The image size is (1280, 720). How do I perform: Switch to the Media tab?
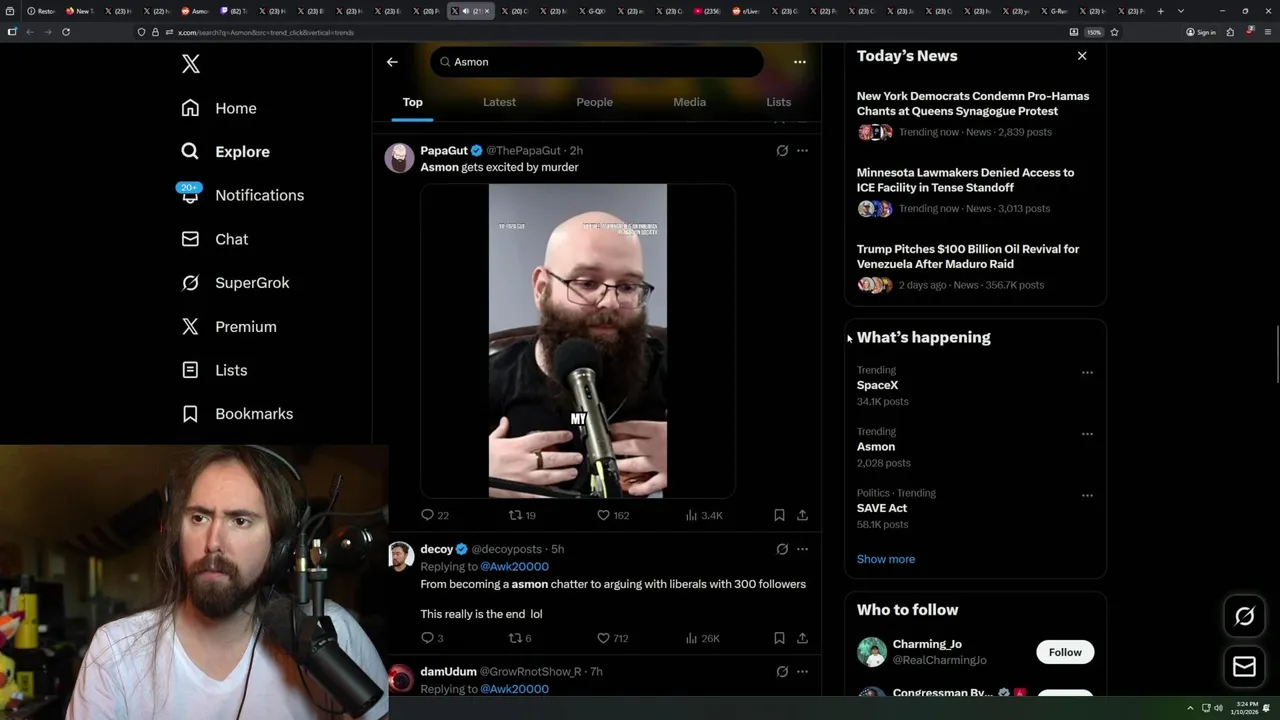point(689,102)
